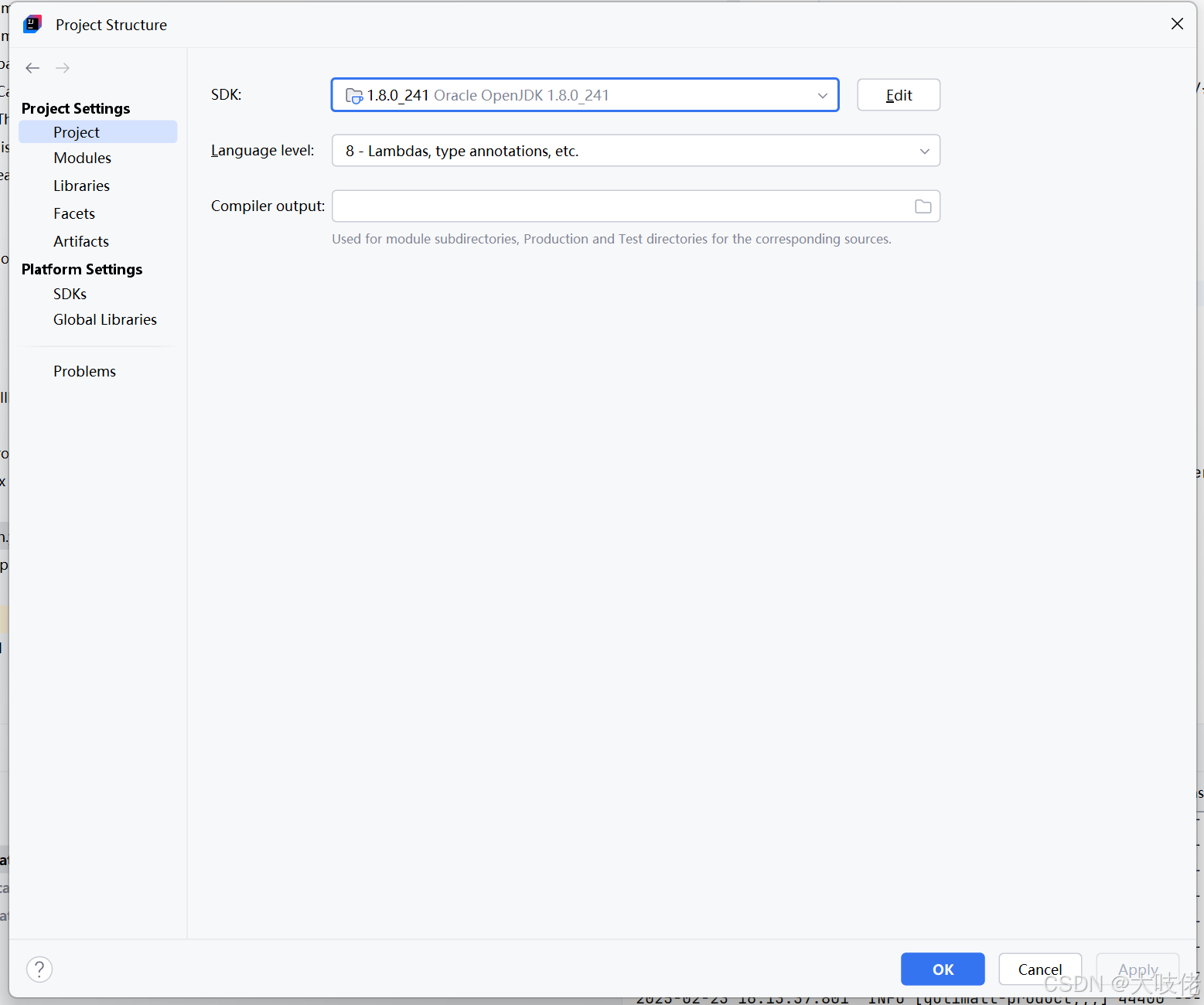The height and width of the screenshot is (1005, 1204).
Task: Click the IntelliJ logo in the title bar
Action: [x=32, y=24]
